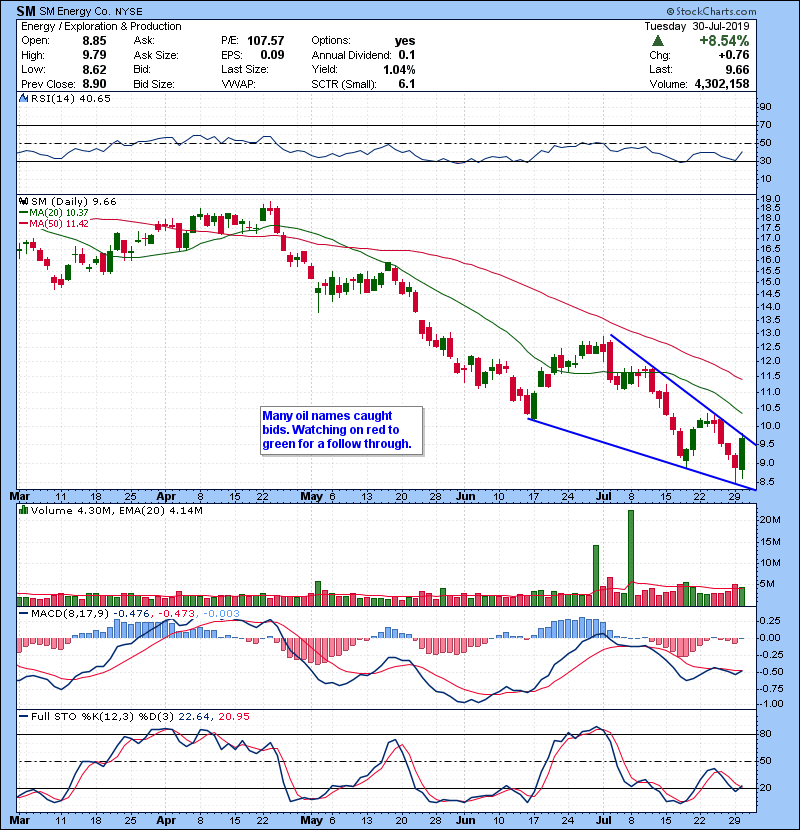Click the MACD histogram value -0.003

221,614
